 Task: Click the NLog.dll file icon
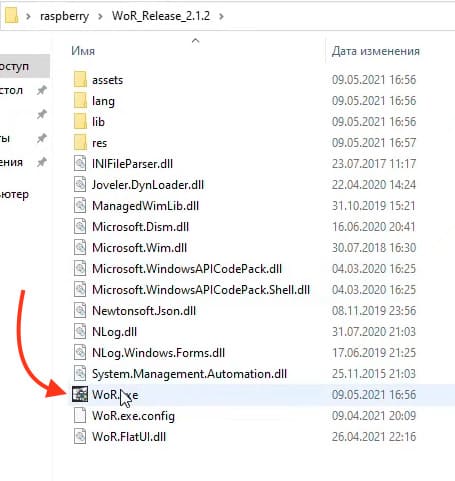coord(80,332)
